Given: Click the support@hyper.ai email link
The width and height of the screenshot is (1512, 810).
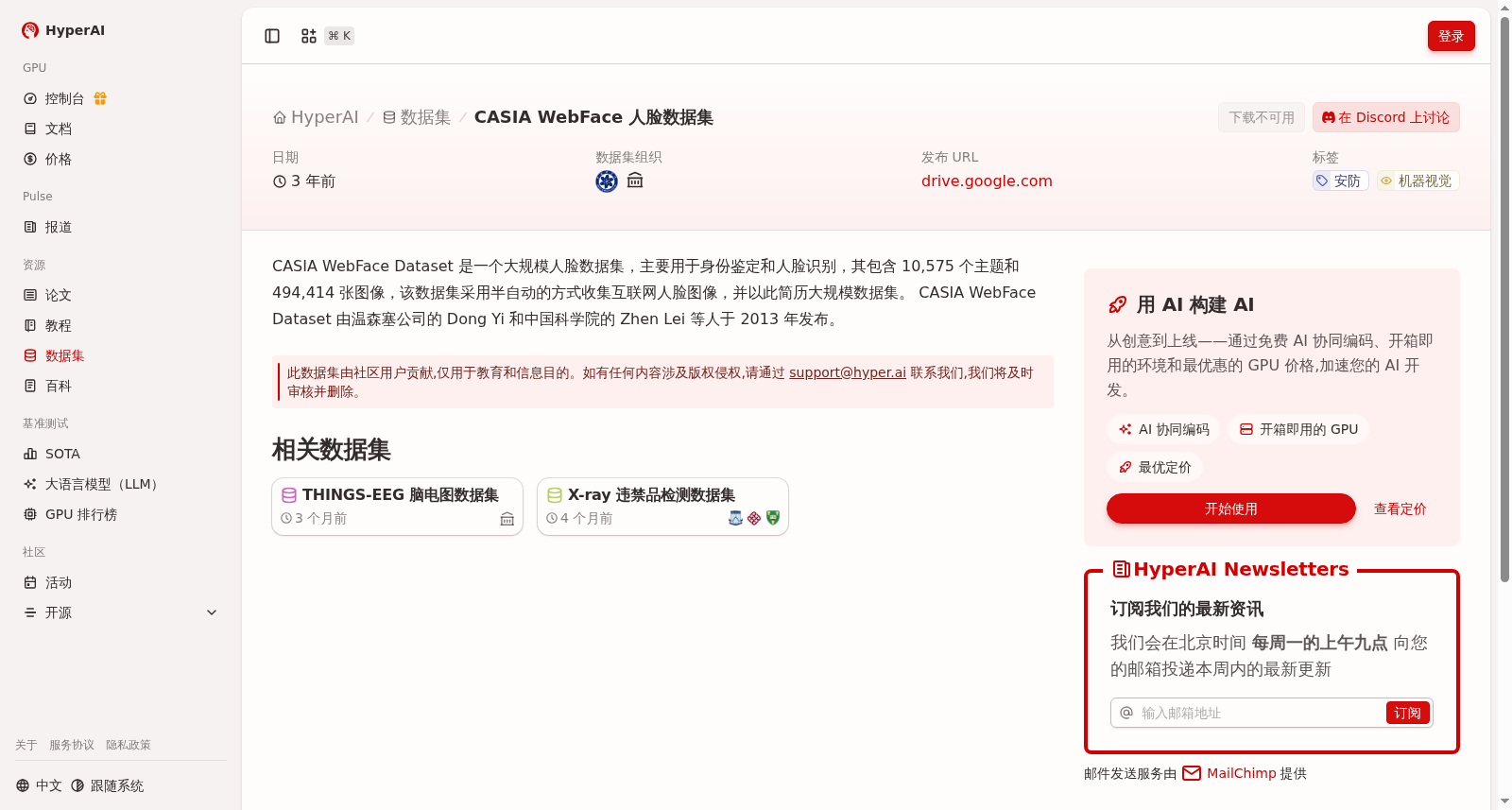Looking at the screenshot, I should click(848, 372).
